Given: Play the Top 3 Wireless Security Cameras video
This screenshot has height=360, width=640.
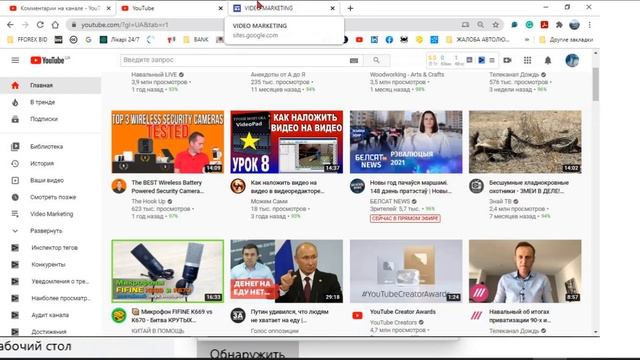Looking at the screenshot, I should coord(168,142).
